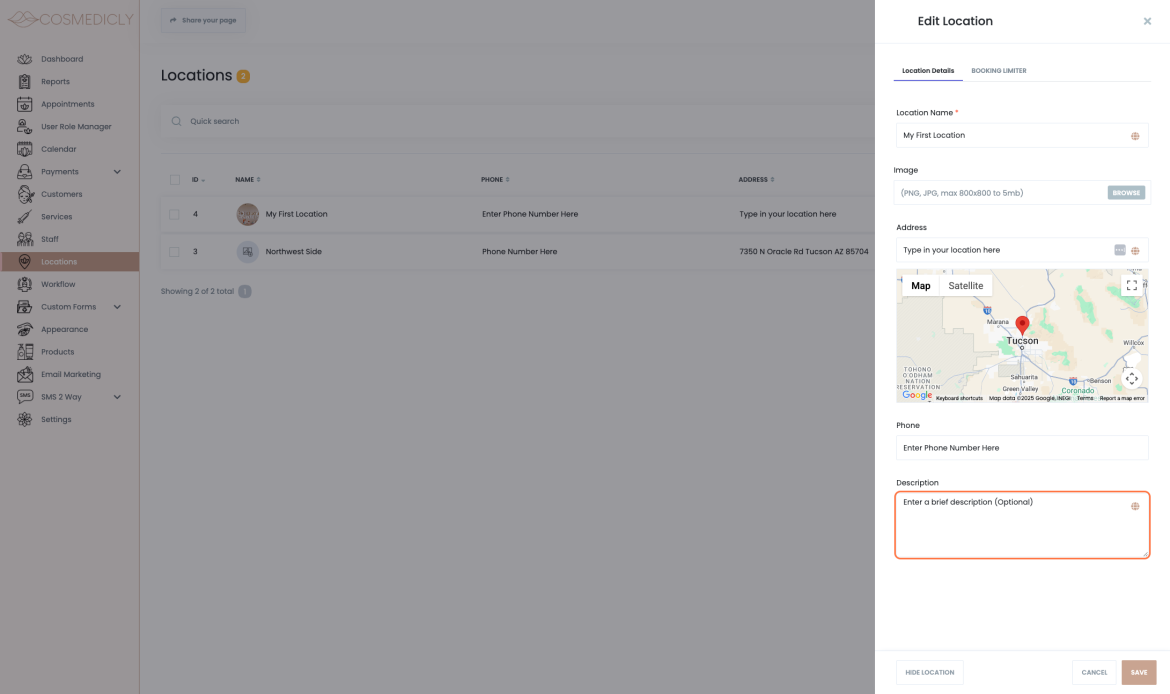
Task: Expand the Payments submenu chevron
Action: [x=117, y=172]
